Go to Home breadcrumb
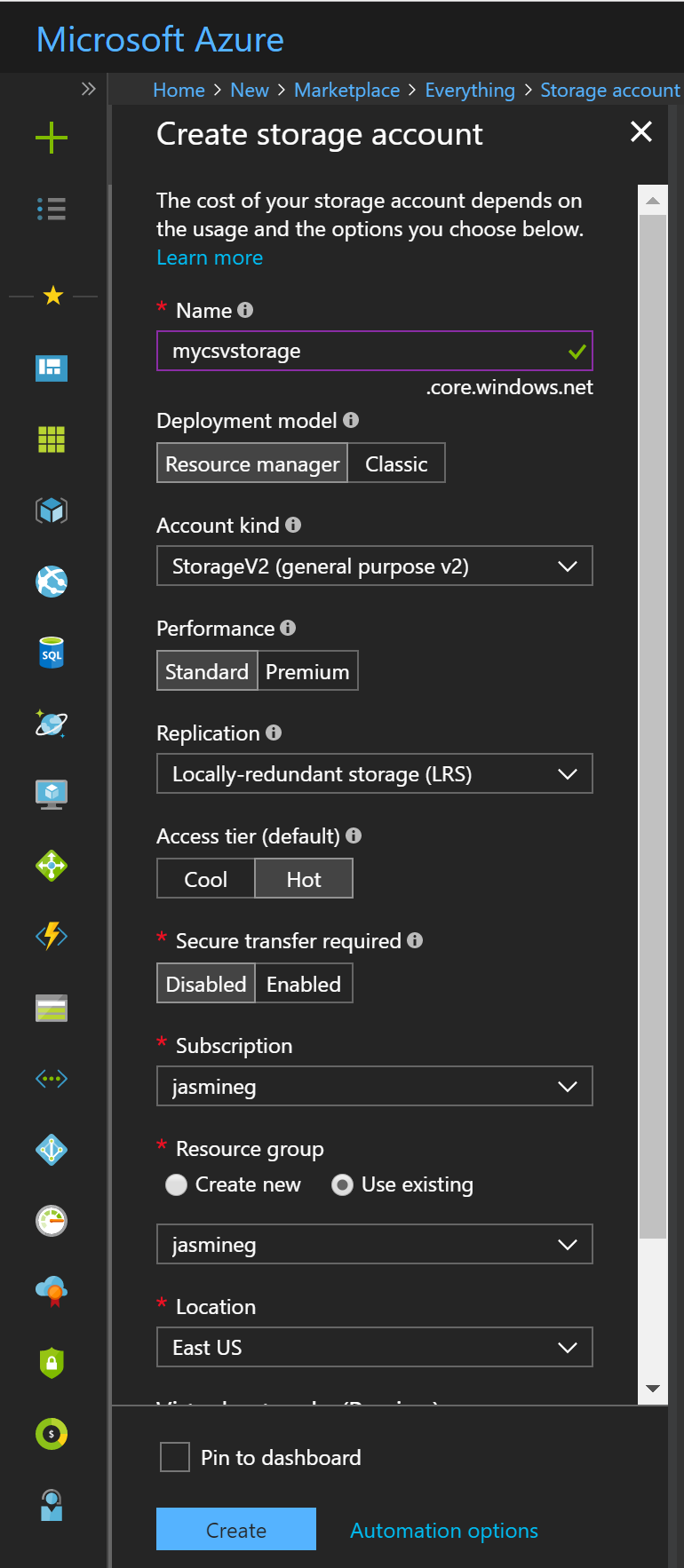 point(179,91)
